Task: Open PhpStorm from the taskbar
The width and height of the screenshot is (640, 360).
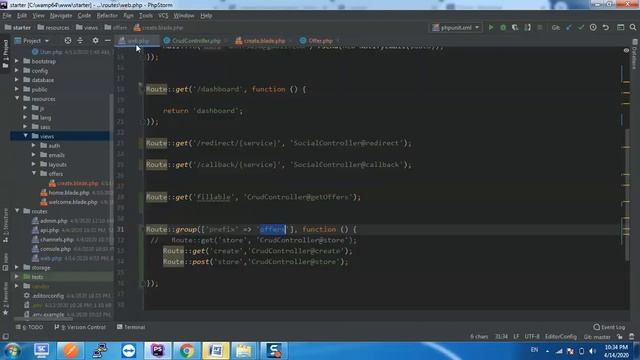Action: tap(158, 351)
